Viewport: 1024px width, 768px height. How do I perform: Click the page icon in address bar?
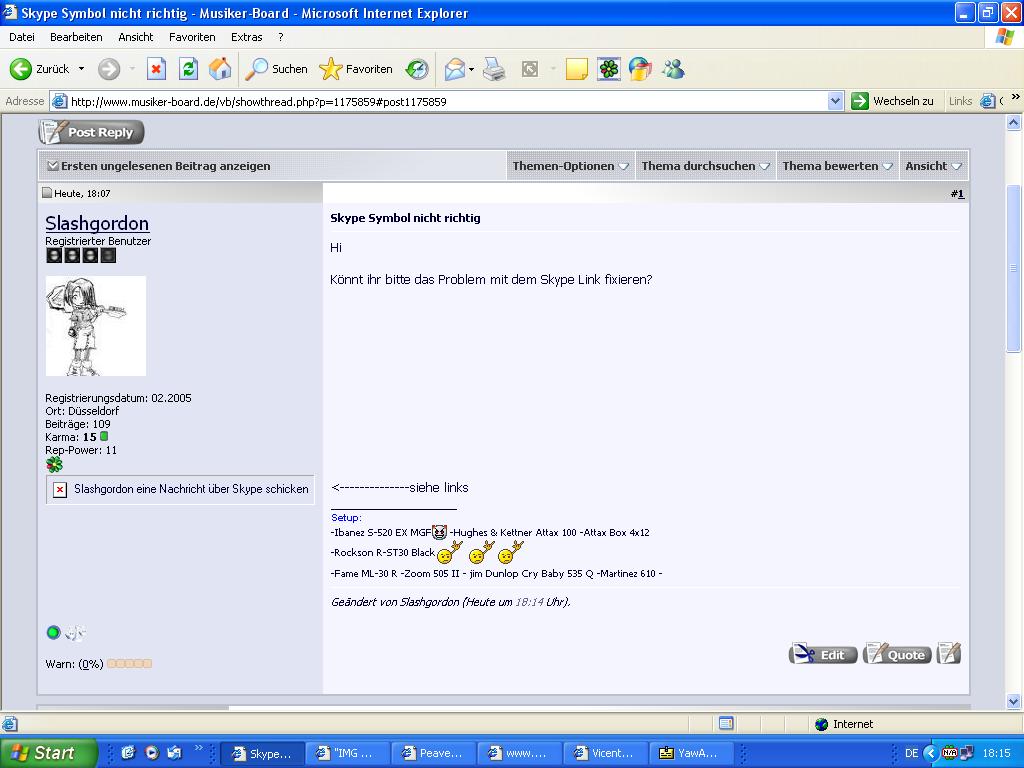(59, 101)
